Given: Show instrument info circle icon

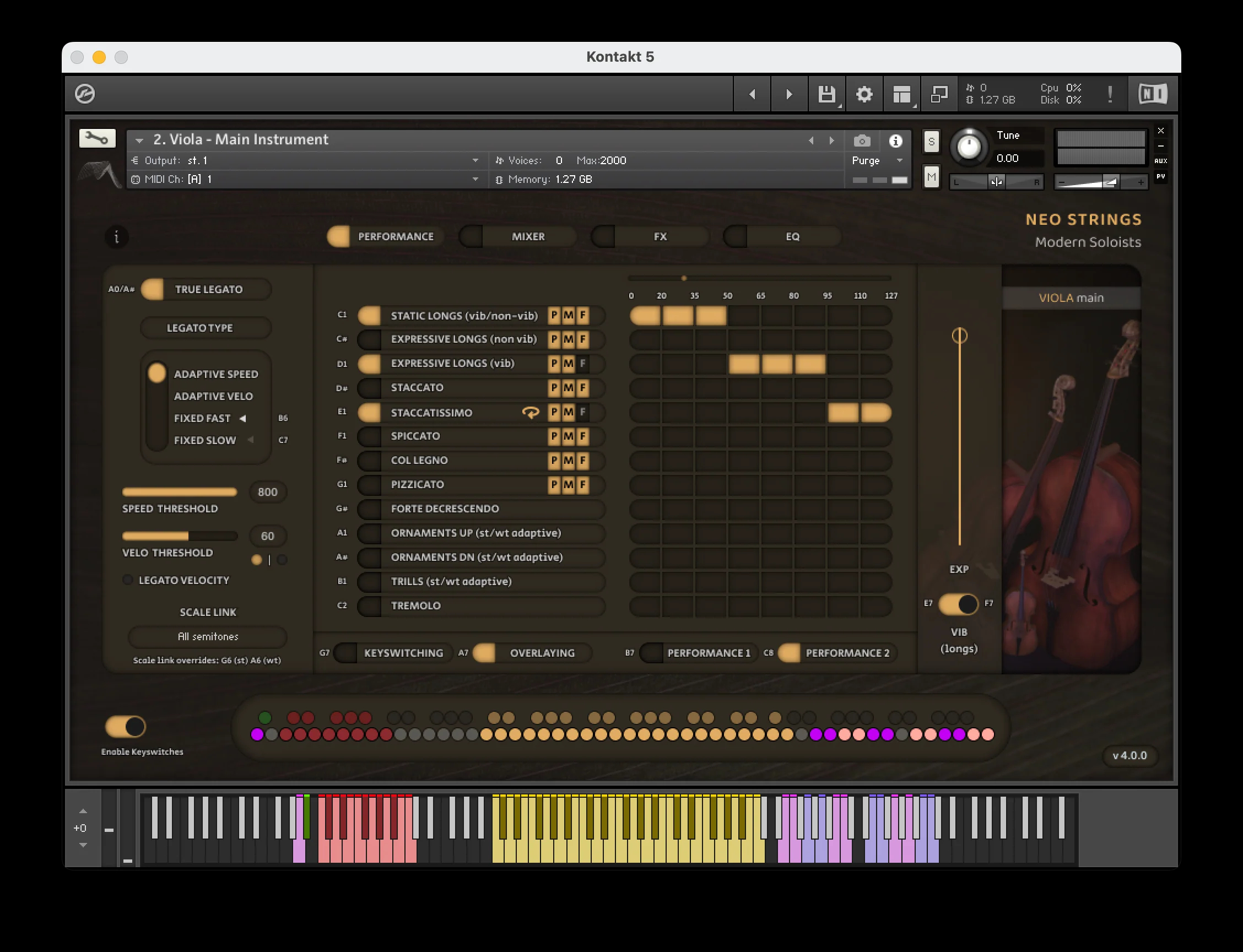Looking at the screenshot, I should pos(895,140).
